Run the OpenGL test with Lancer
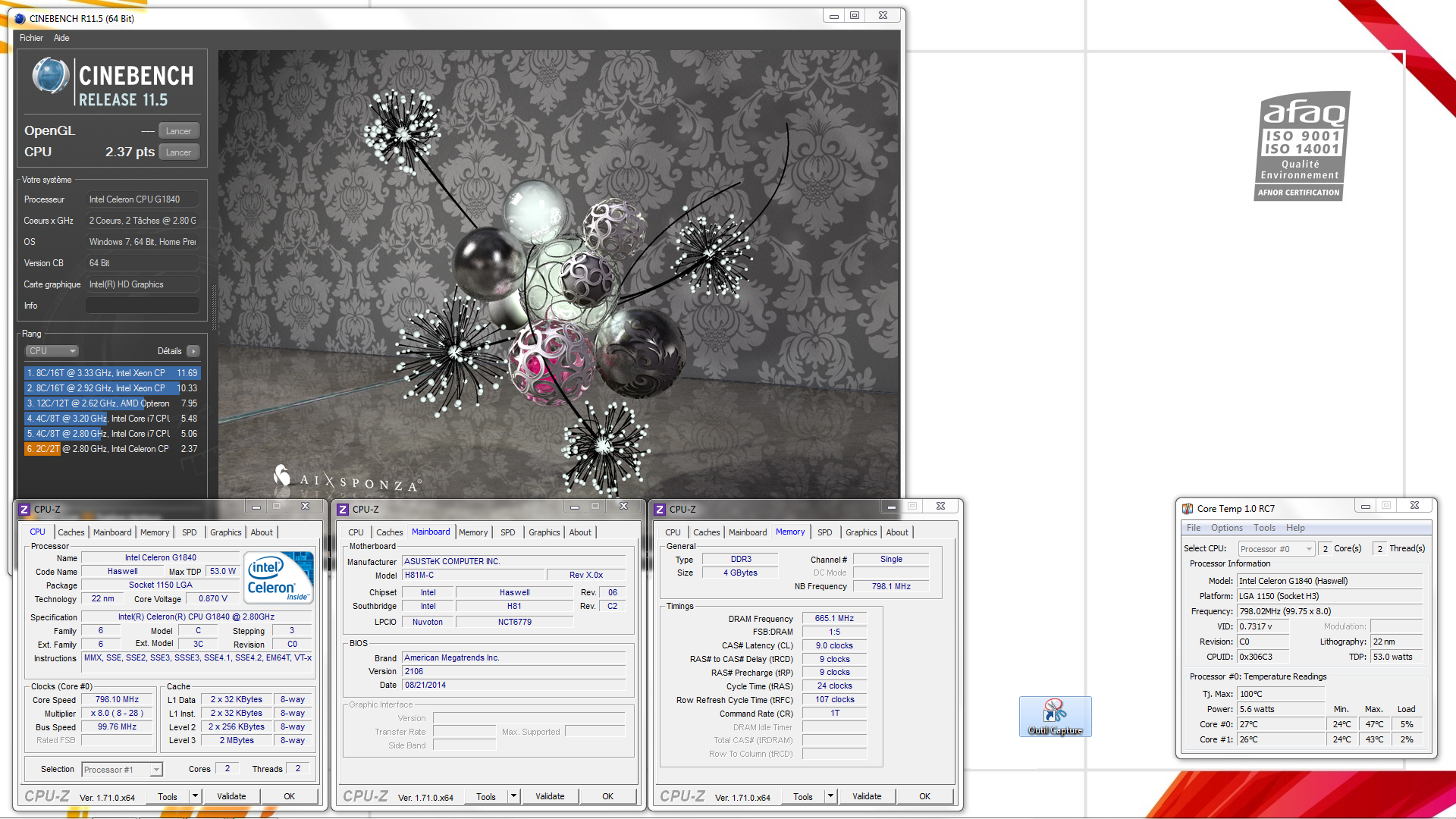 [x=179, y=131]
